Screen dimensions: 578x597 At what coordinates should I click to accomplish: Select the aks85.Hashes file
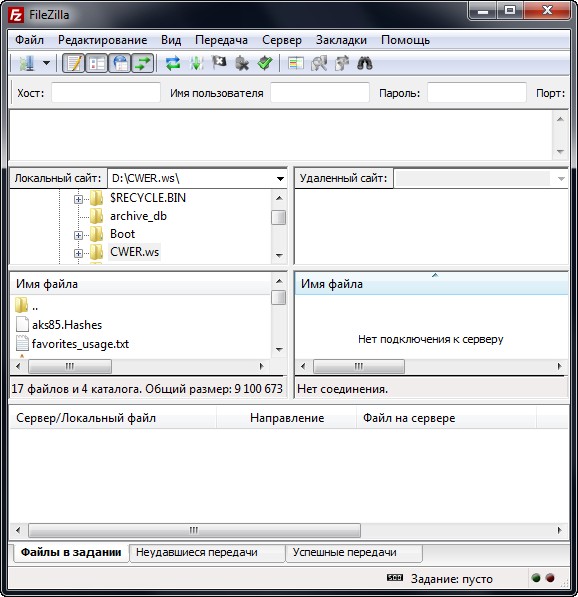click(67, 325)
